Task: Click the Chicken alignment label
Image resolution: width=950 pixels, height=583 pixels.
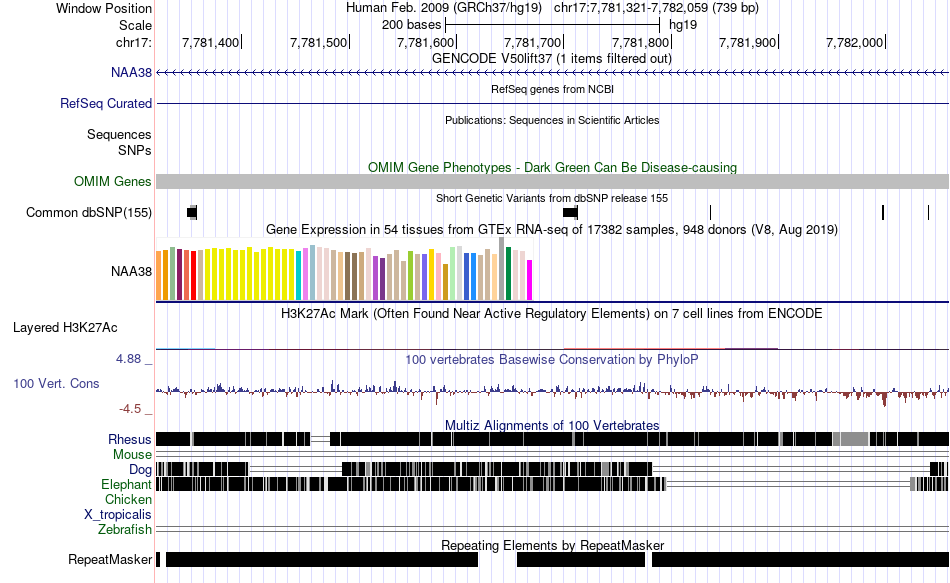Action: coord(128,499)
